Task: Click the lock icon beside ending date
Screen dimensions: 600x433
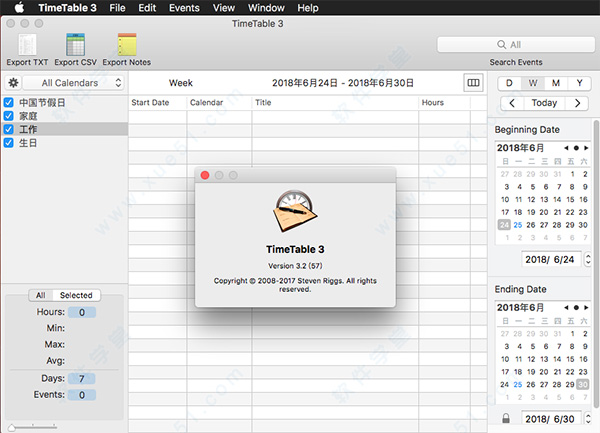Action: (x=505, y=418)
